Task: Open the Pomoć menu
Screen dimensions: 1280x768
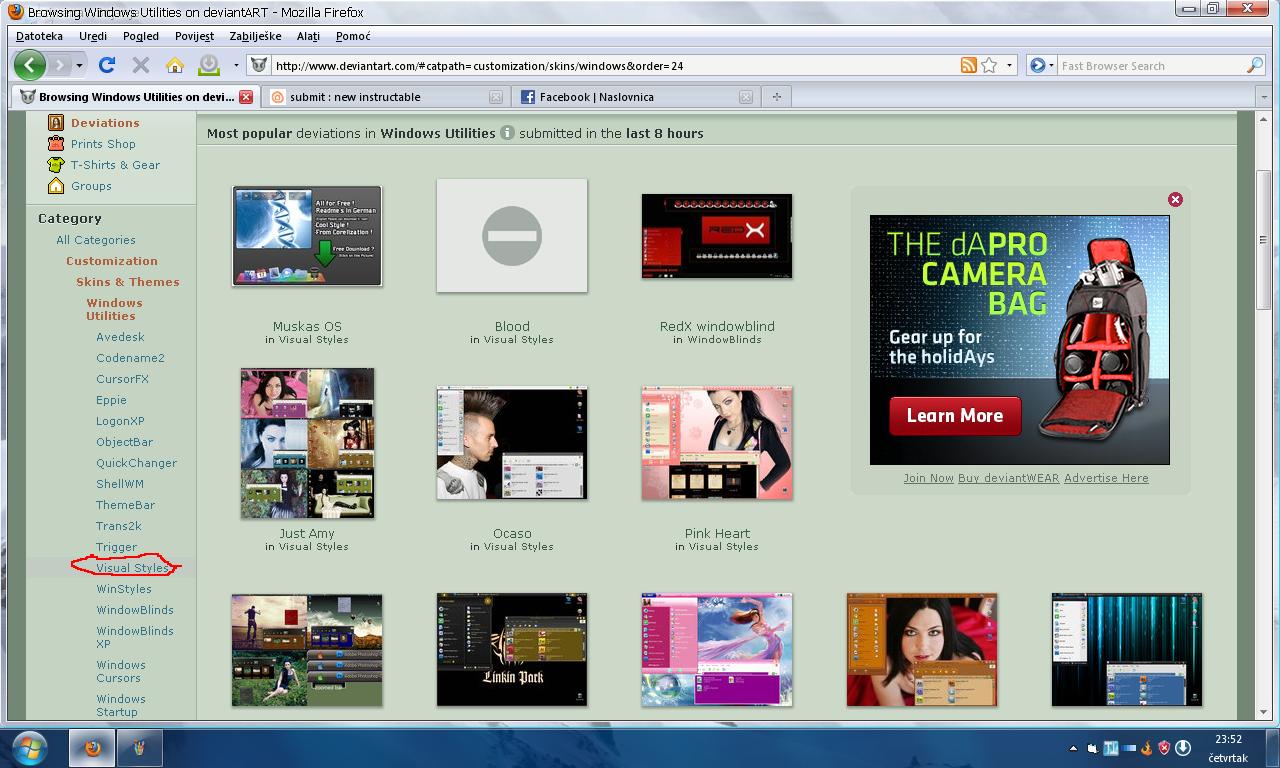Action: tap(353, 36)
